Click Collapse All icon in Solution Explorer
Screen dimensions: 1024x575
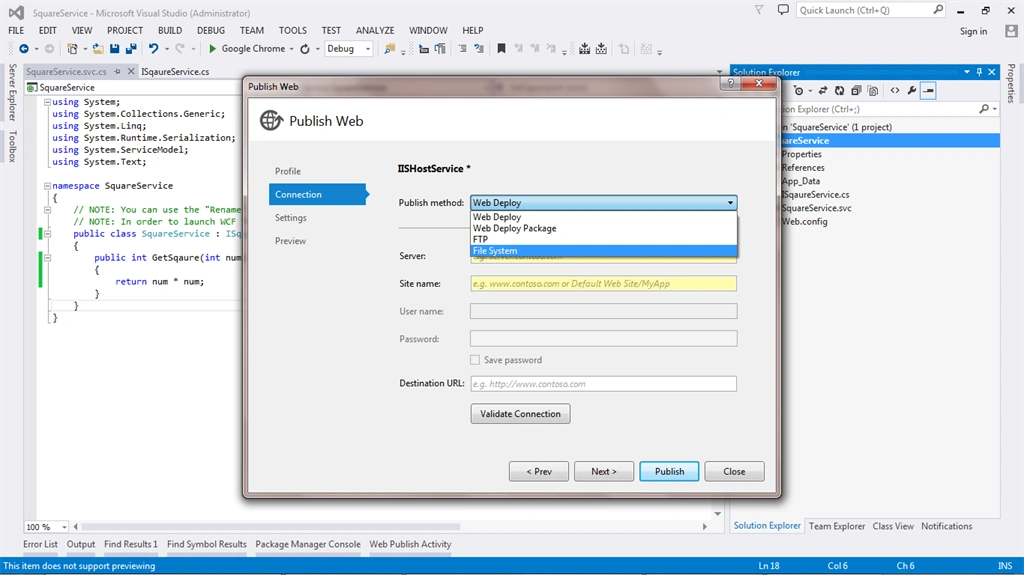pos(856,91)
